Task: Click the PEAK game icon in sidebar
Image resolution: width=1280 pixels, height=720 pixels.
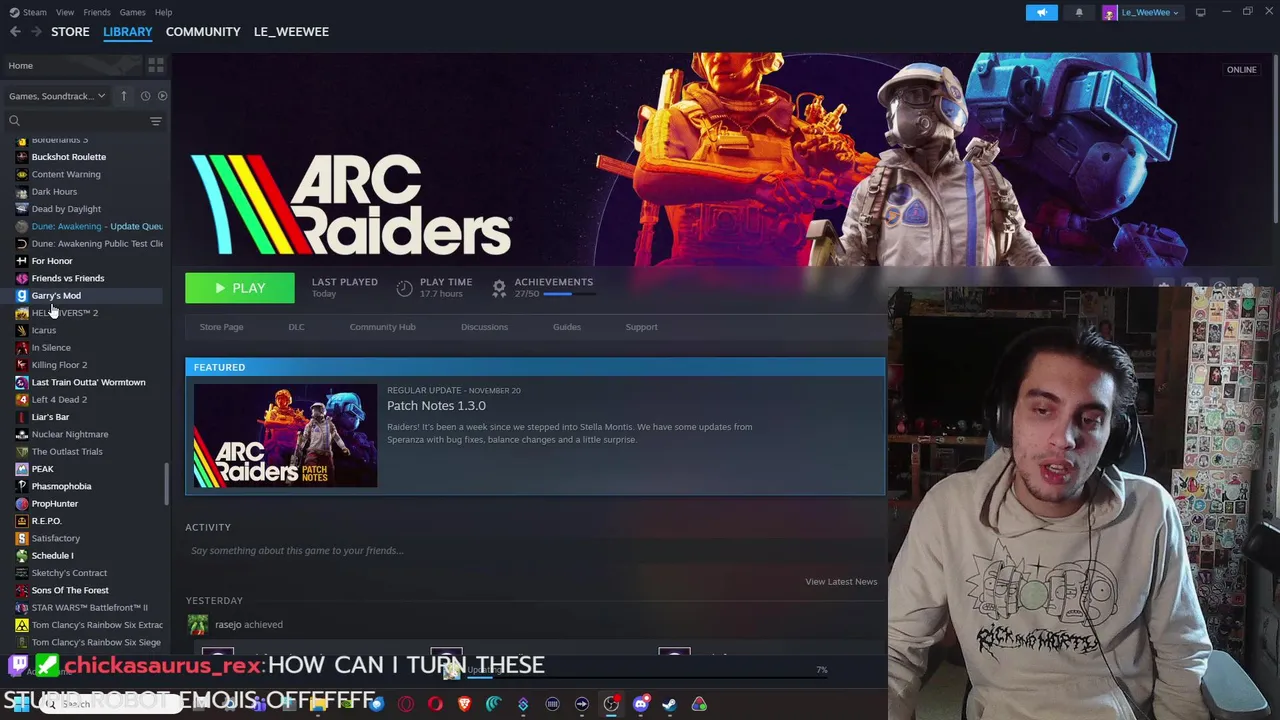Action: point(22,469)
